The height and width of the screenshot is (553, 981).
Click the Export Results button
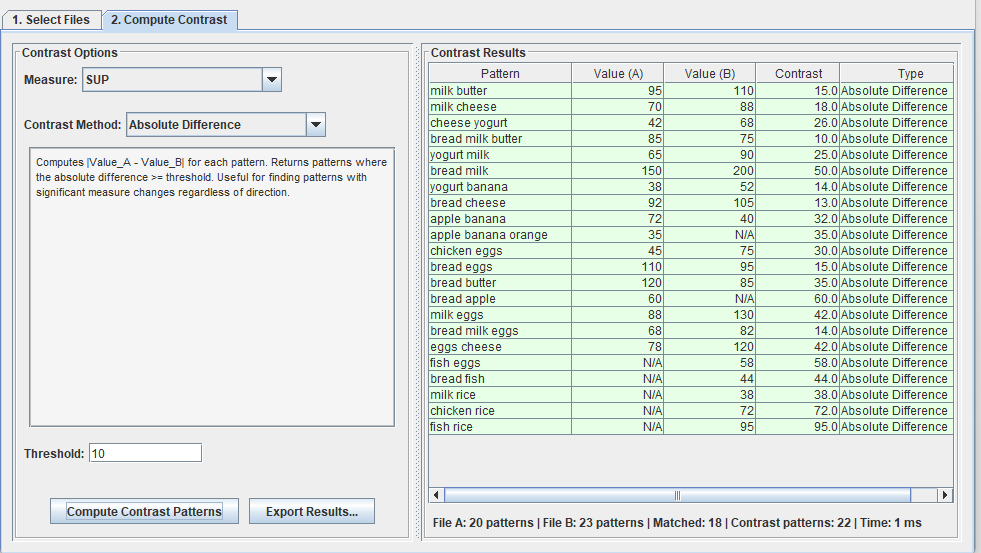[311, 511]
